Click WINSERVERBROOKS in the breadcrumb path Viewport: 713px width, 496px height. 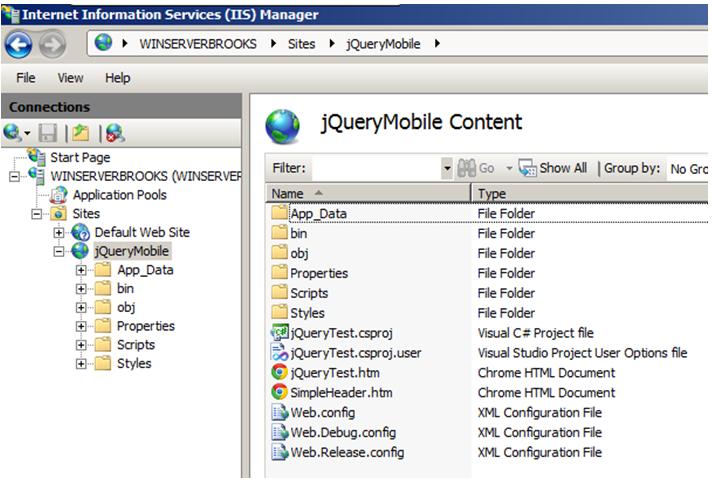tap(198, 44)
